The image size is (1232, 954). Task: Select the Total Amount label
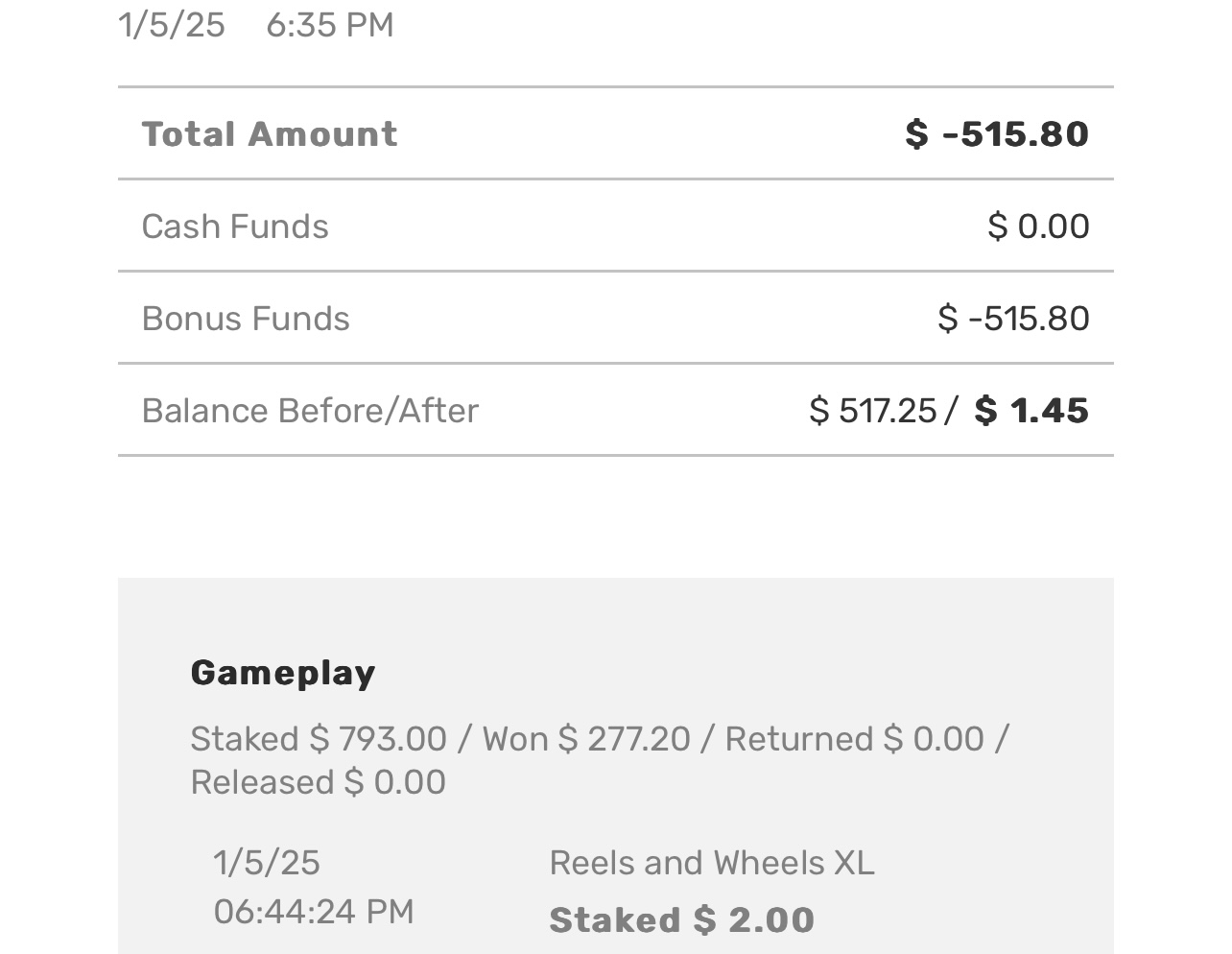coord(269,134)
